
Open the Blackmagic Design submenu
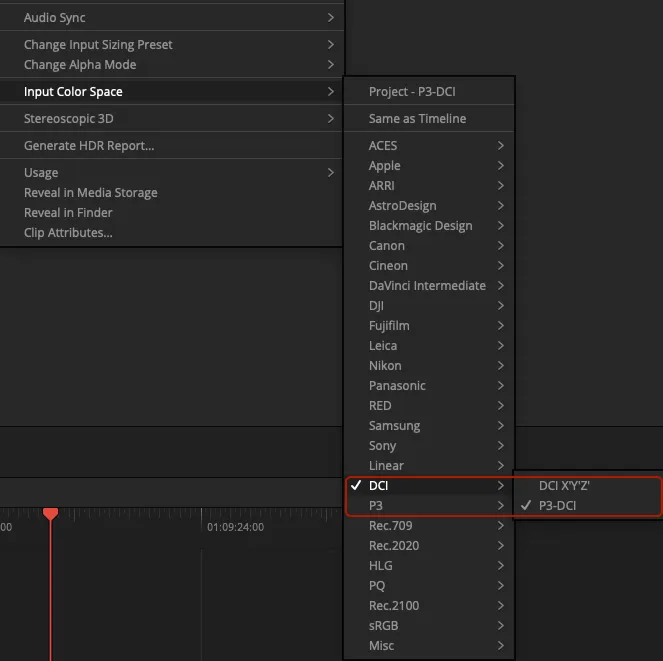click(420, 226)
